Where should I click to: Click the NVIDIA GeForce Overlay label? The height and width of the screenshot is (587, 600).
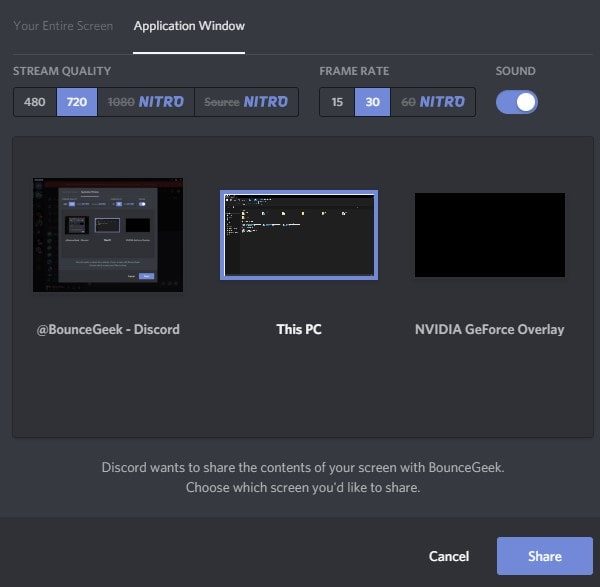pos(490,329)
